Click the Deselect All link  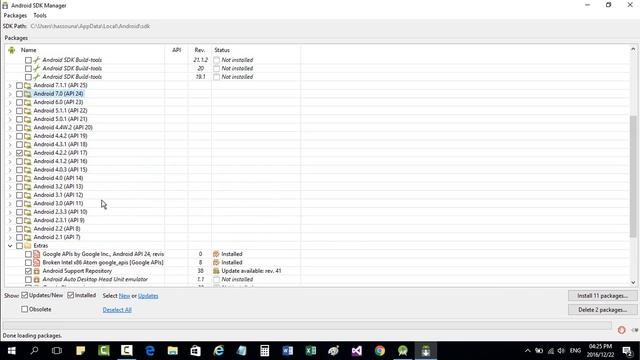pyautogui.click(x=117, y=310)
